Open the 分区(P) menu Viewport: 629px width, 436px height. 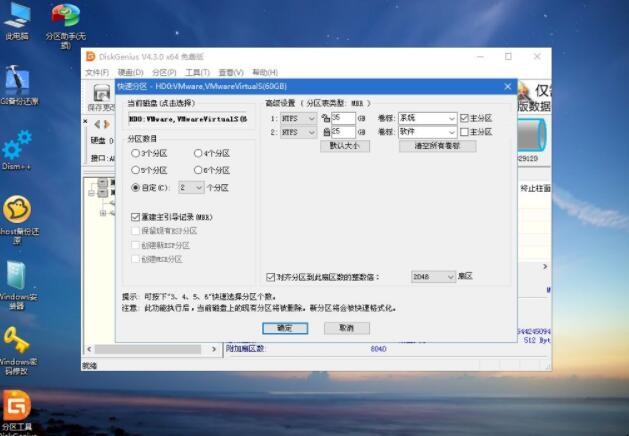(x=164, y=73)
